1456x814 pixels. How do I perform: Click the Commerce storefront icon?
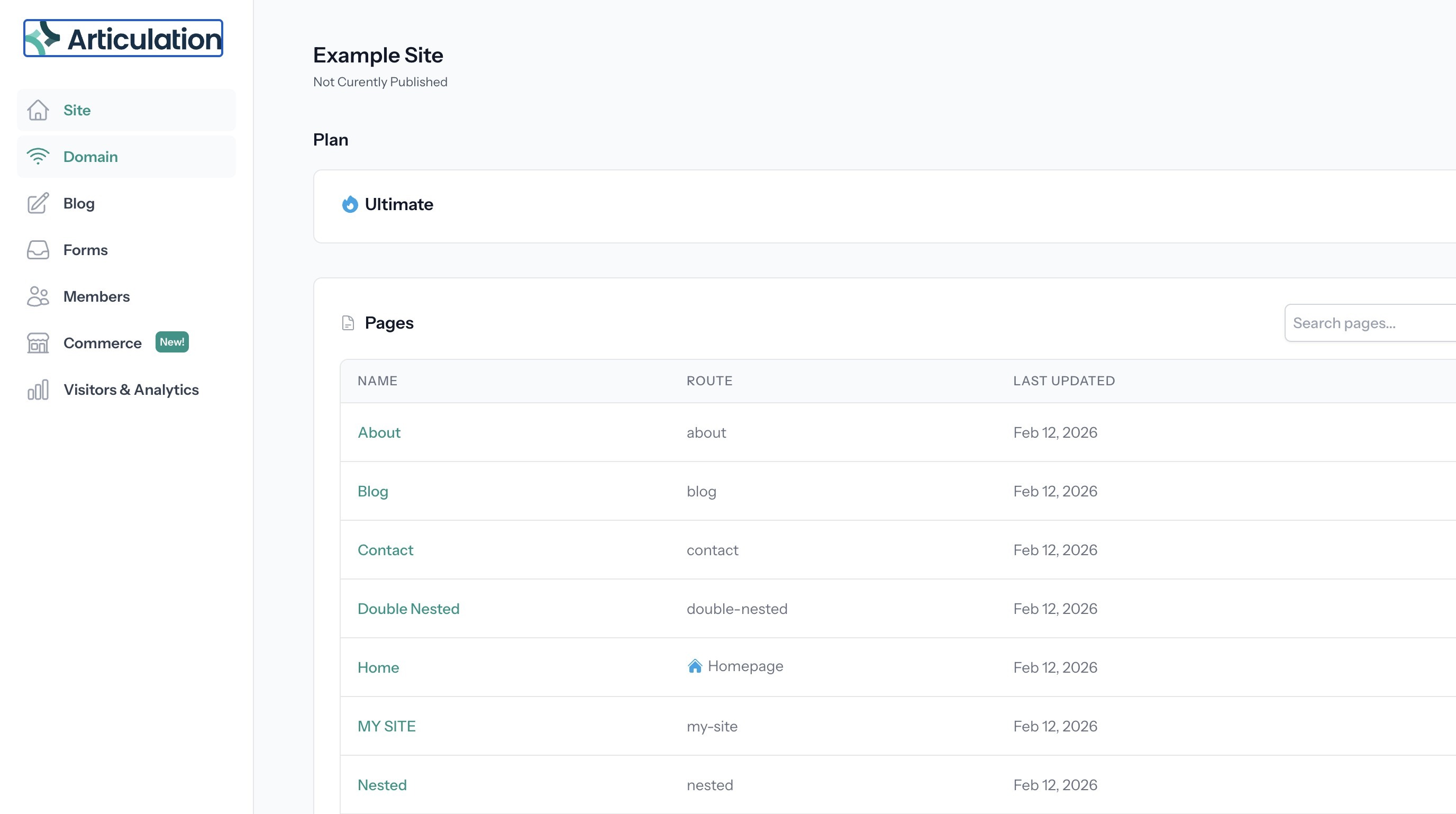[38, 343]
